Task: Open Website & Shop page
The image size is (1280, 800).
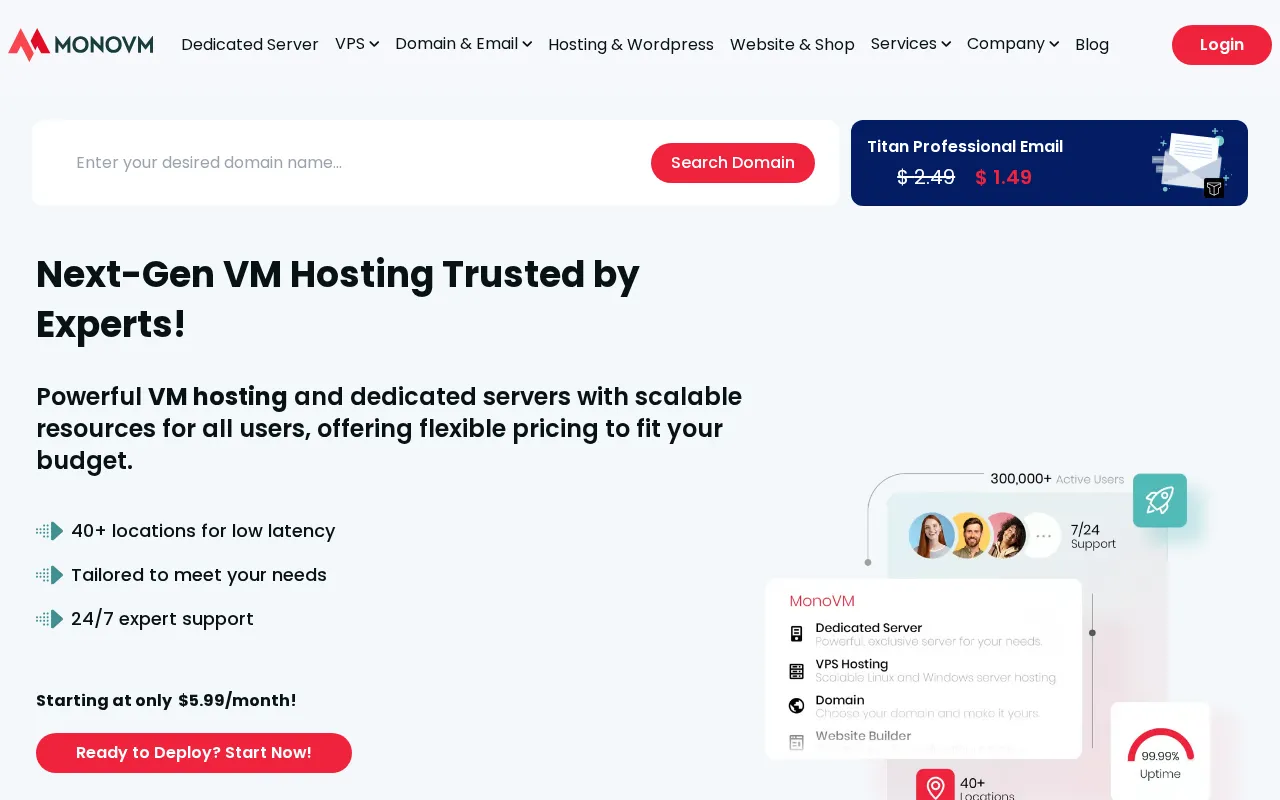Action: tap(792, 45)
